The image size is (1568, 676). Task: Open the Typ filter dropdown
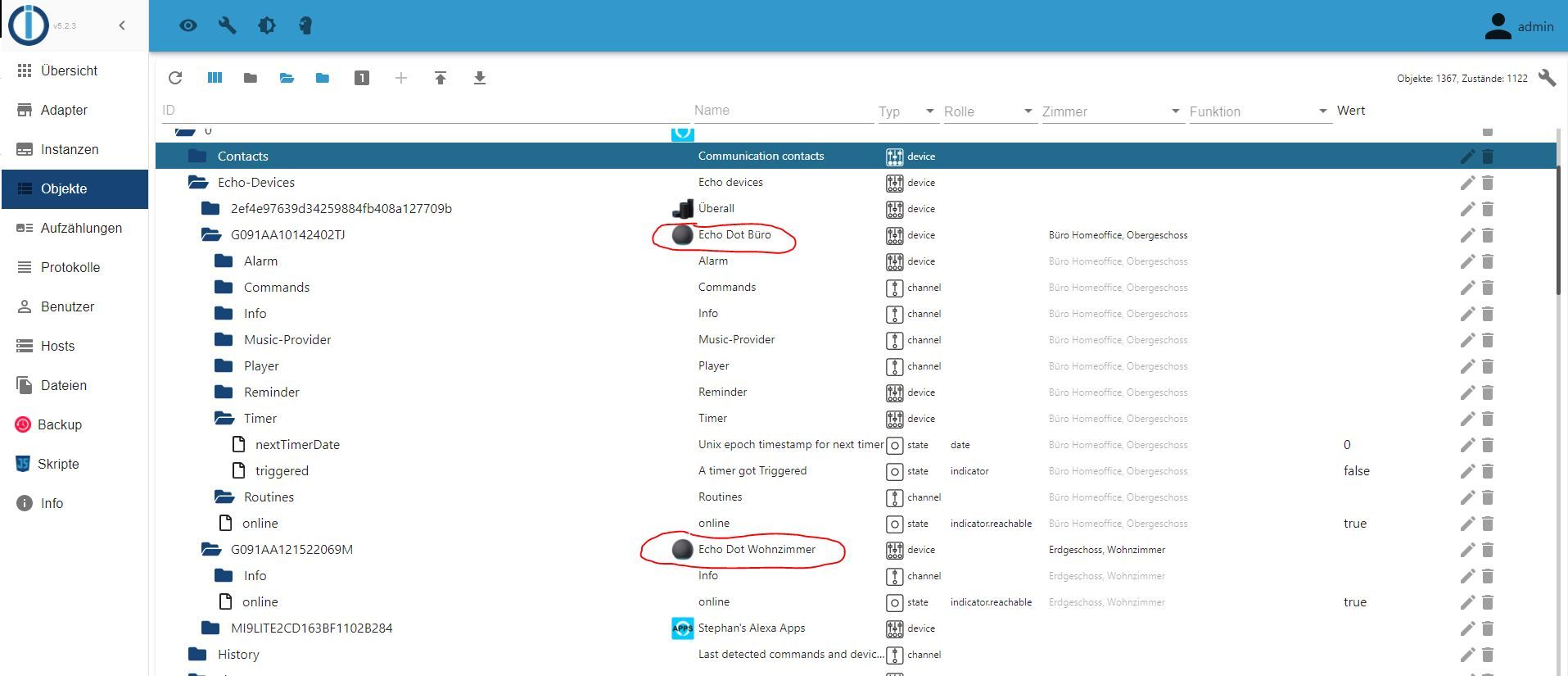pyautogui.click(x=929, y=111)
